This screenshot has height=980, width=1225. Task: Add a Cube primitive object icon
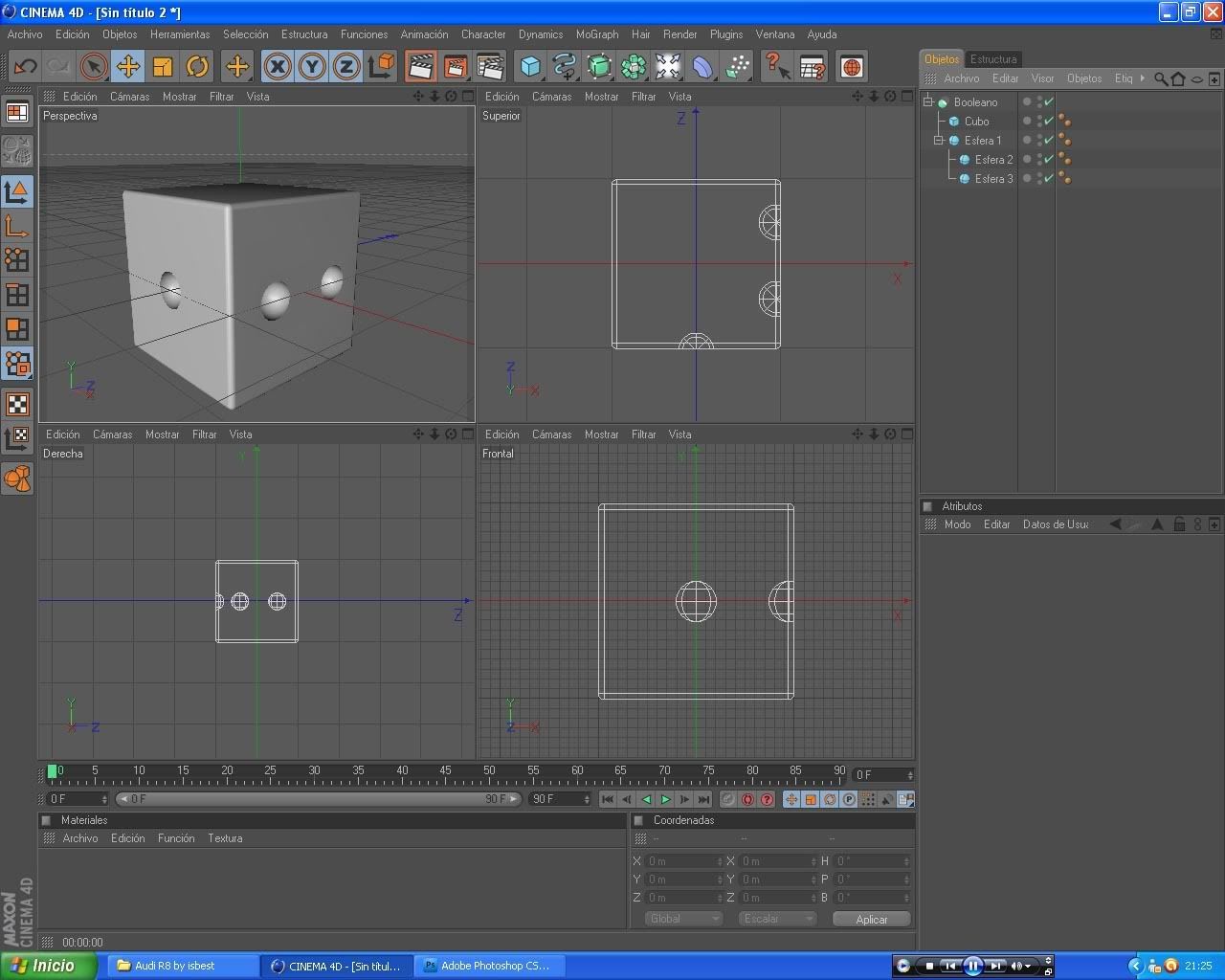[x=530, y=66]
